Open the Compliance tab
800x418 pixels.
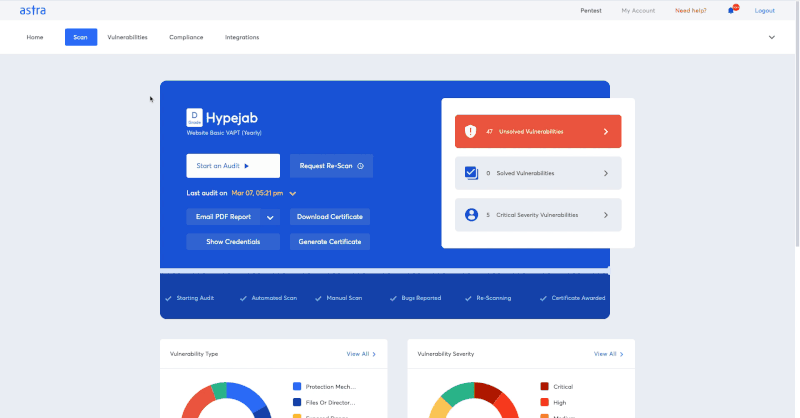pyautogui.click(x=186, y=37)
